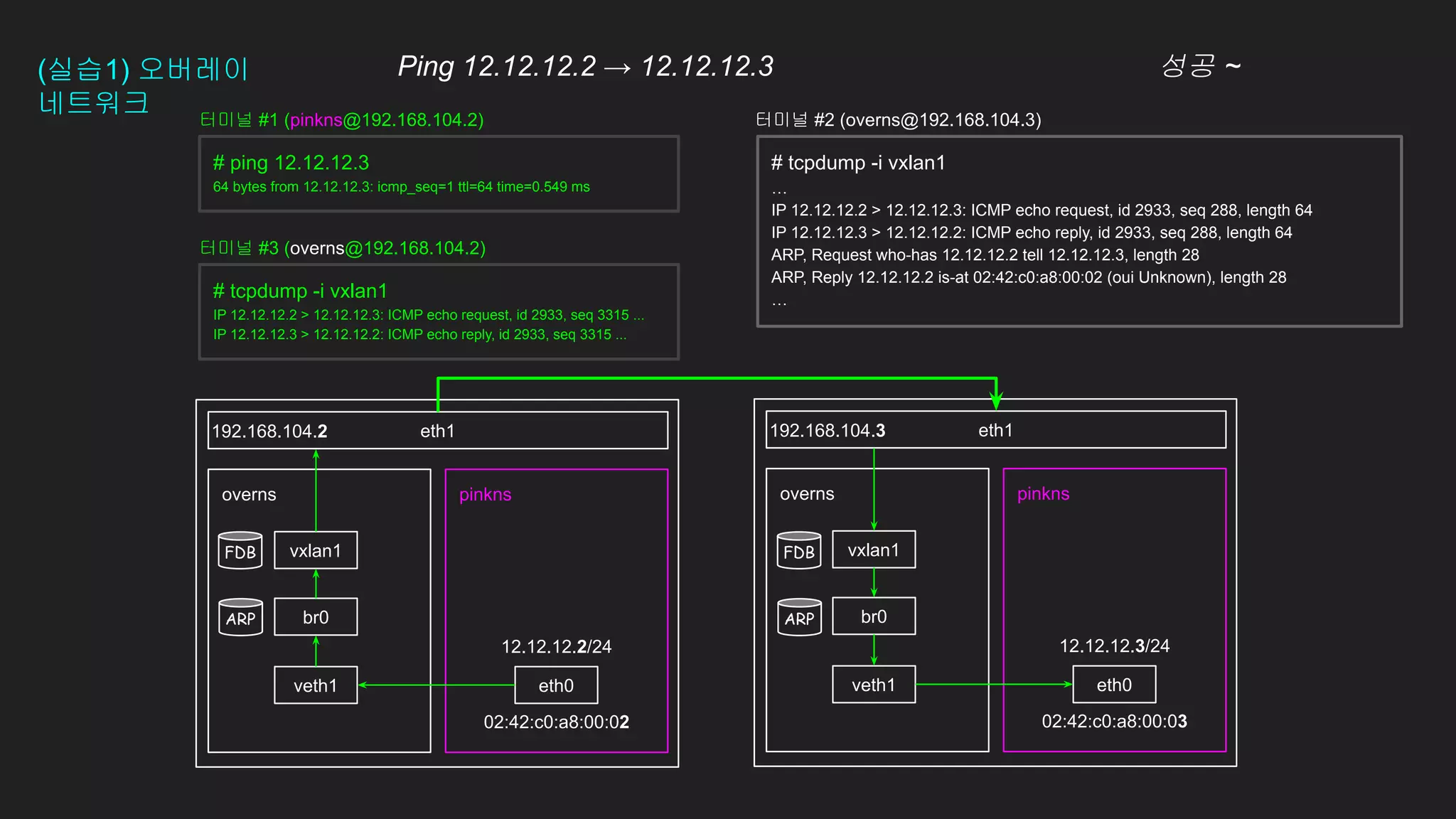Select the vxlan1 box on host 192.168.104.2
1456x819 pixels.
[x=316, y=551]
